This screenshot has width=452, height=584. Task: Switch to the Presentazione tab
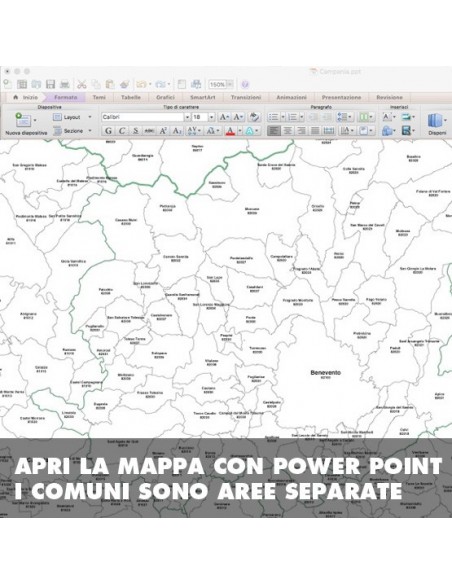pyautogui.click(x=341, y=97)
